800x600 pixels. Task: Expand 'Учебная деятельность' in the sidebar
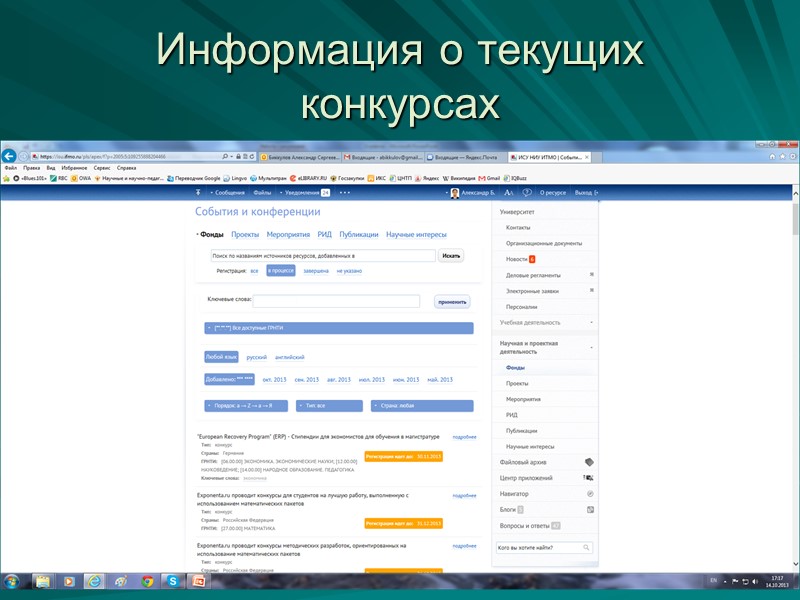tap(530, 322)
